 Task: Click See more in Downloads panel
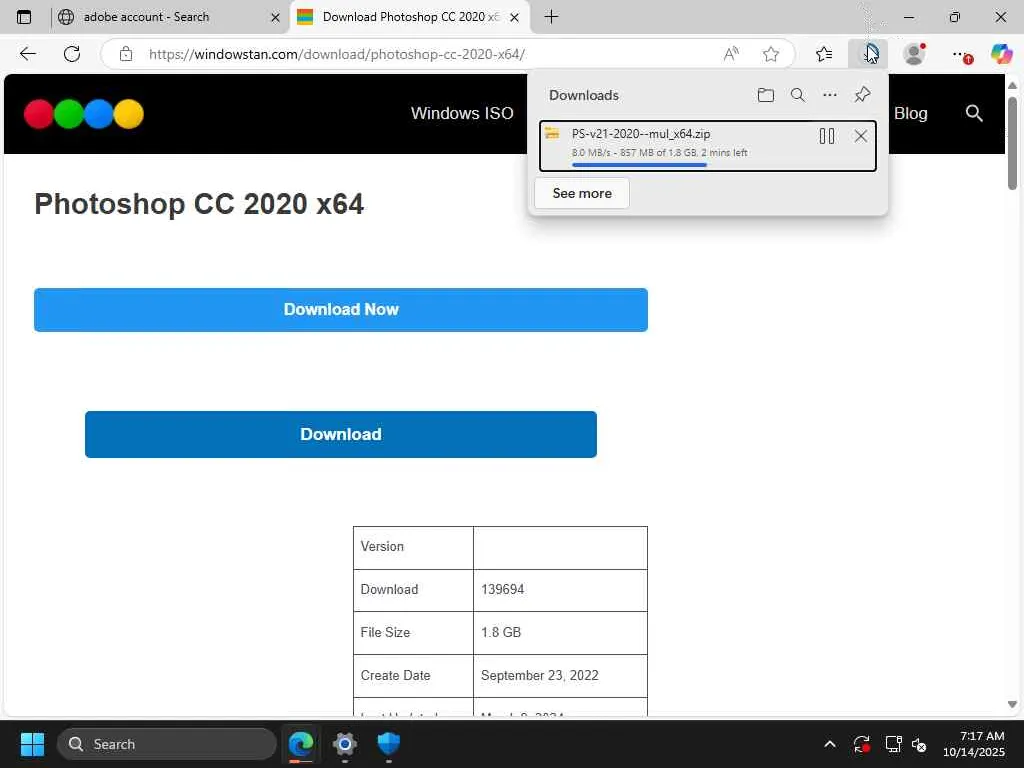pos(582,193)
